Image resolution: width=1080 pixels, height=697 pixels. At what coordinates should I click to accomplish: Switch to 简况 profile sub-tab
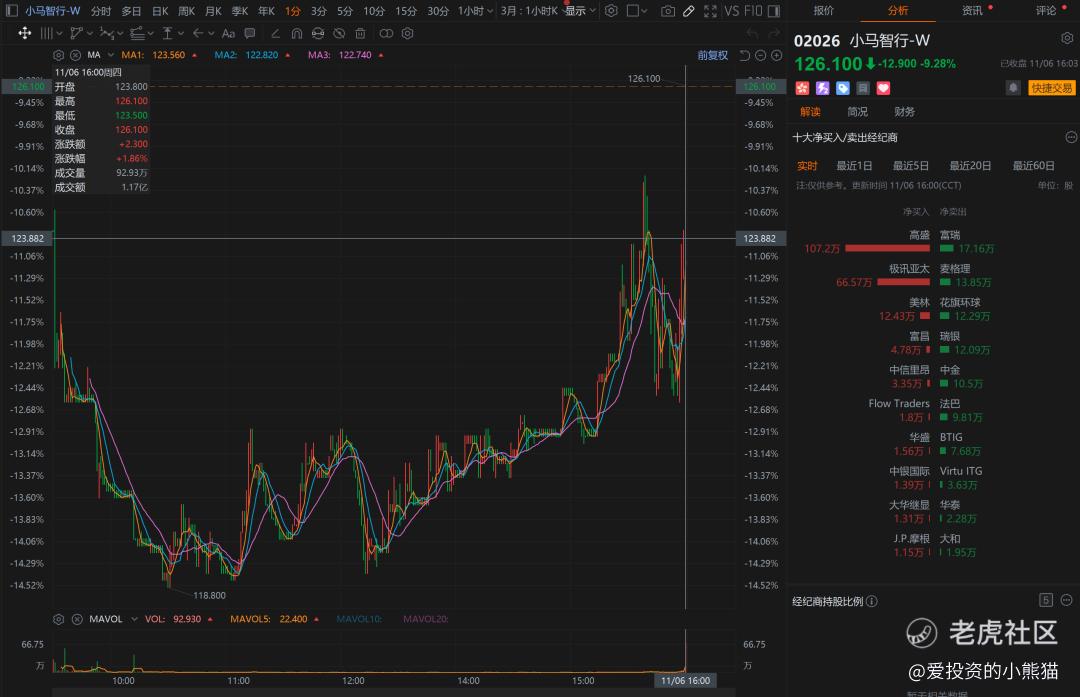click(x=858, y=112)
